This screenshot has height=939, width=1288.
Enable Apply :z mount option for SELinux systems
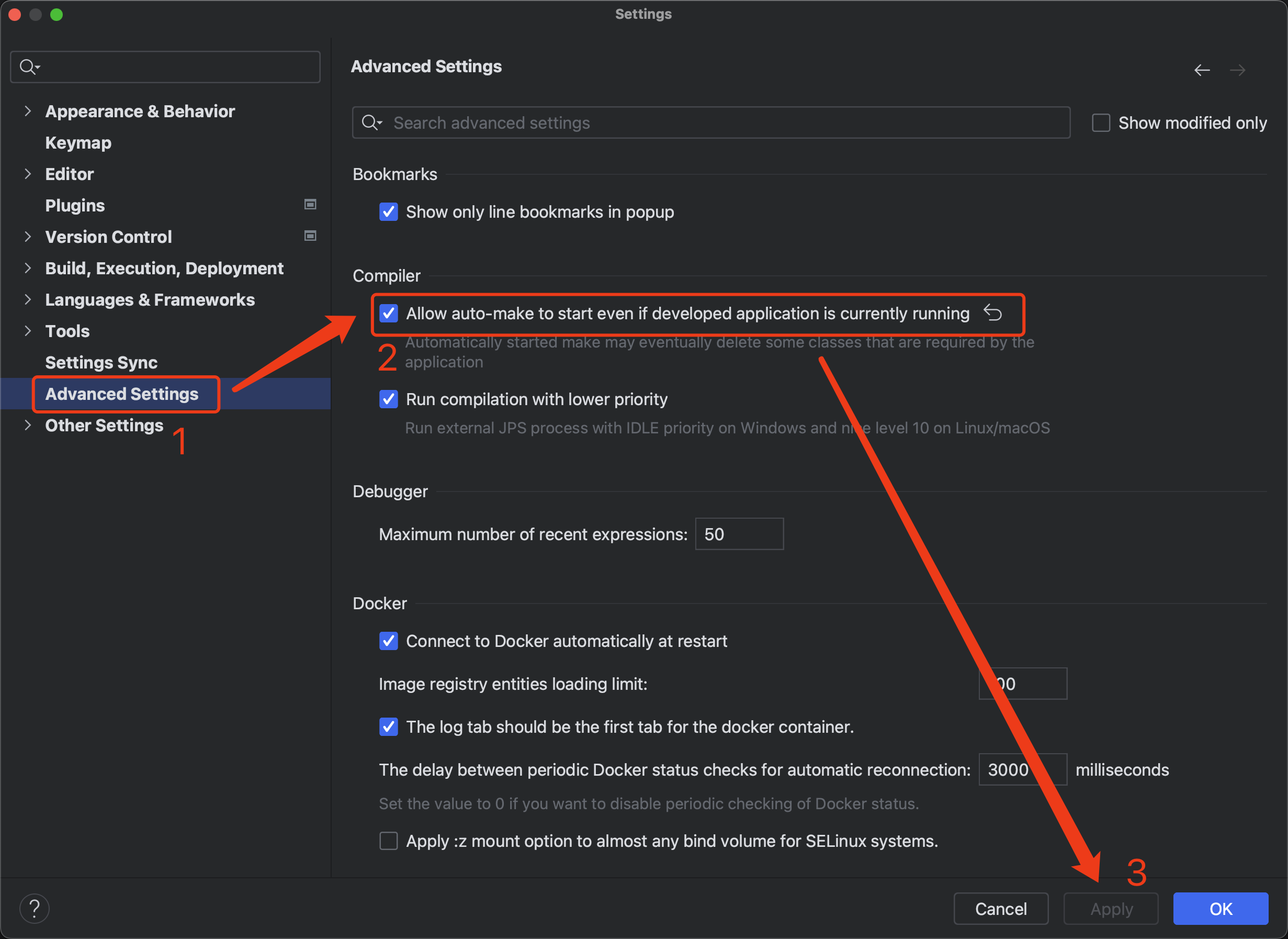[x=389, y=841]
